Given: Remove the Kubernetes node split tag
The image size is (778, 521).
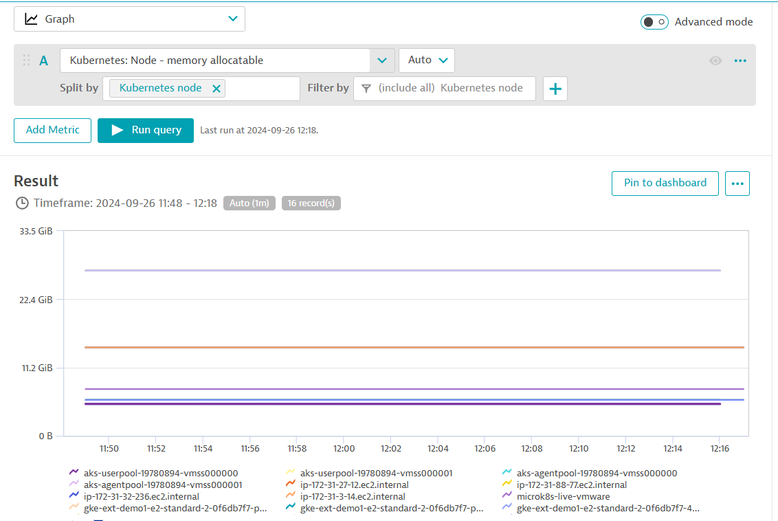Looking at the screenshot, I should point(217,88).
